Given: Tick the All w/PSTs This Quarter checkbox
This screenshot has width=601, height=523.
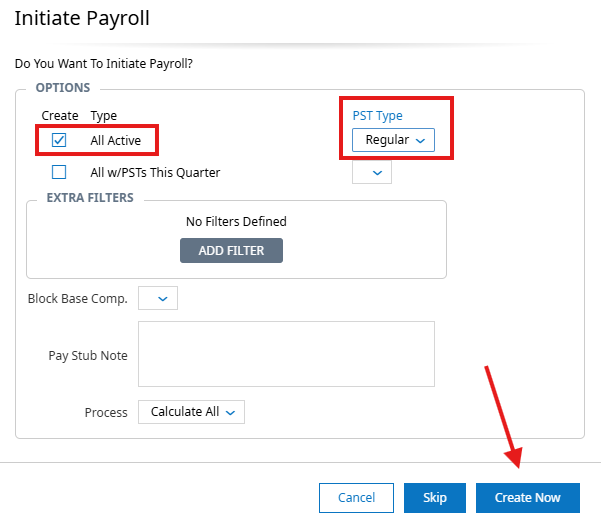Looking at the screenshot, I should [x=59, y=172].
